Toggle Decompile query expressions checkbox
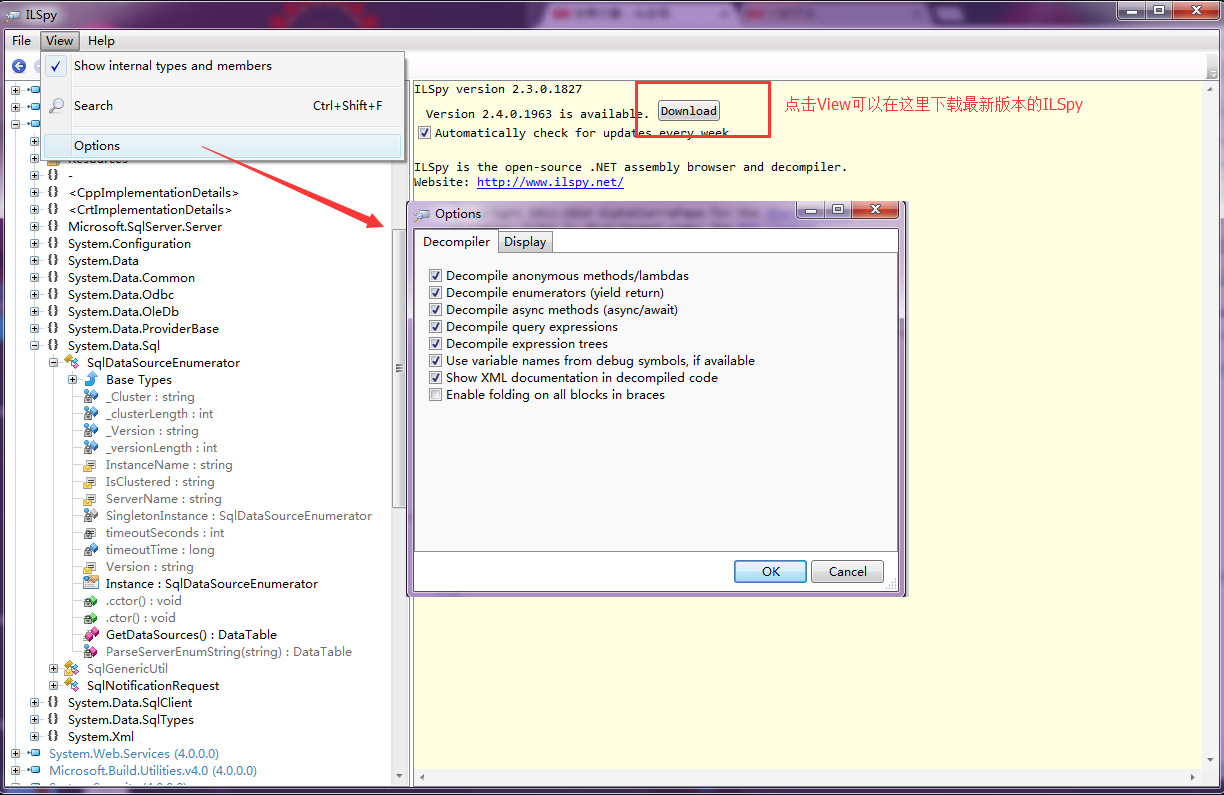Viewport: 1224px width, 795px height. 435,326
